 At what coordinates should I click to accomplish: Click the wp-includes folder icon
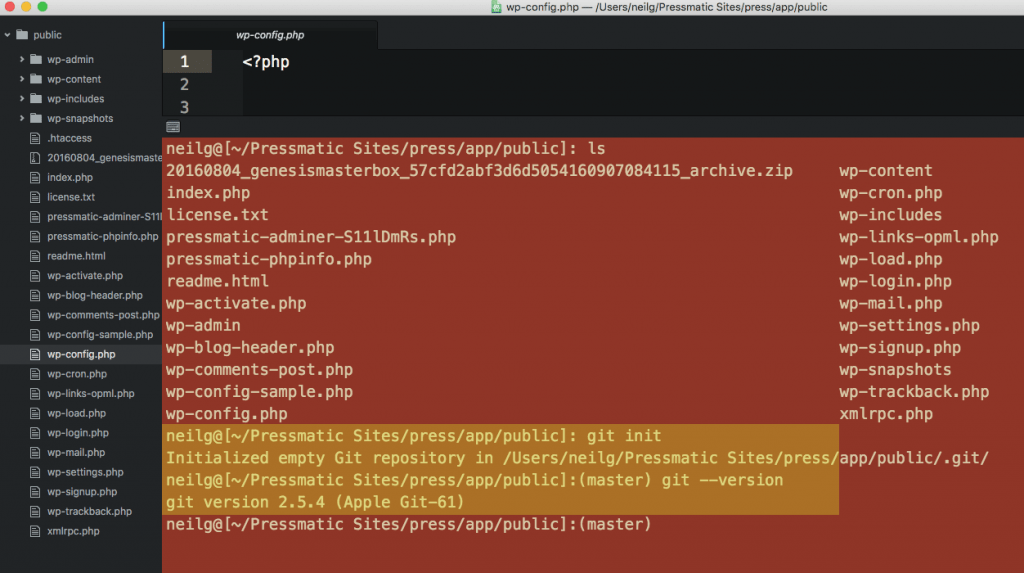point(36,99)
